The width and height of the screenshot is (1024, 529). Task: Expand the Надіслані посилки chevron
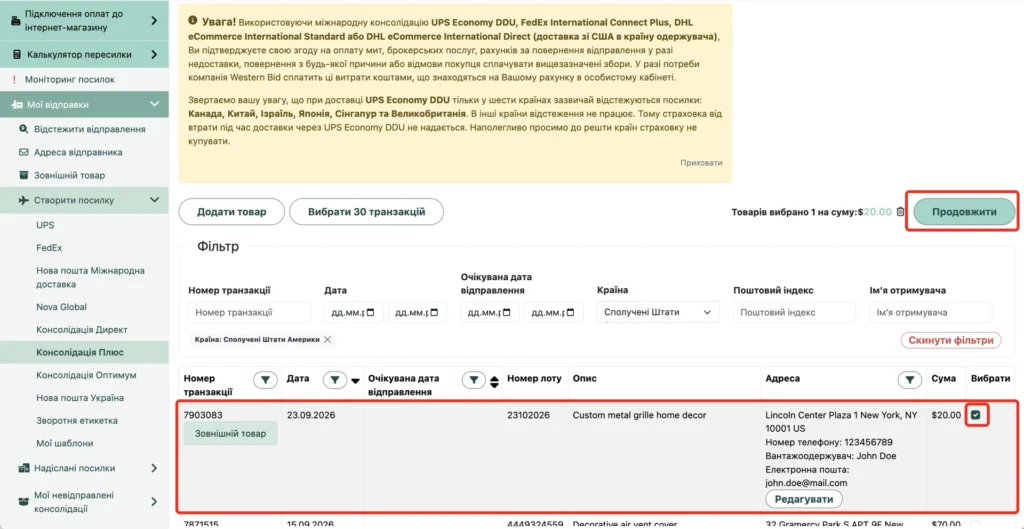pos(153,468)
